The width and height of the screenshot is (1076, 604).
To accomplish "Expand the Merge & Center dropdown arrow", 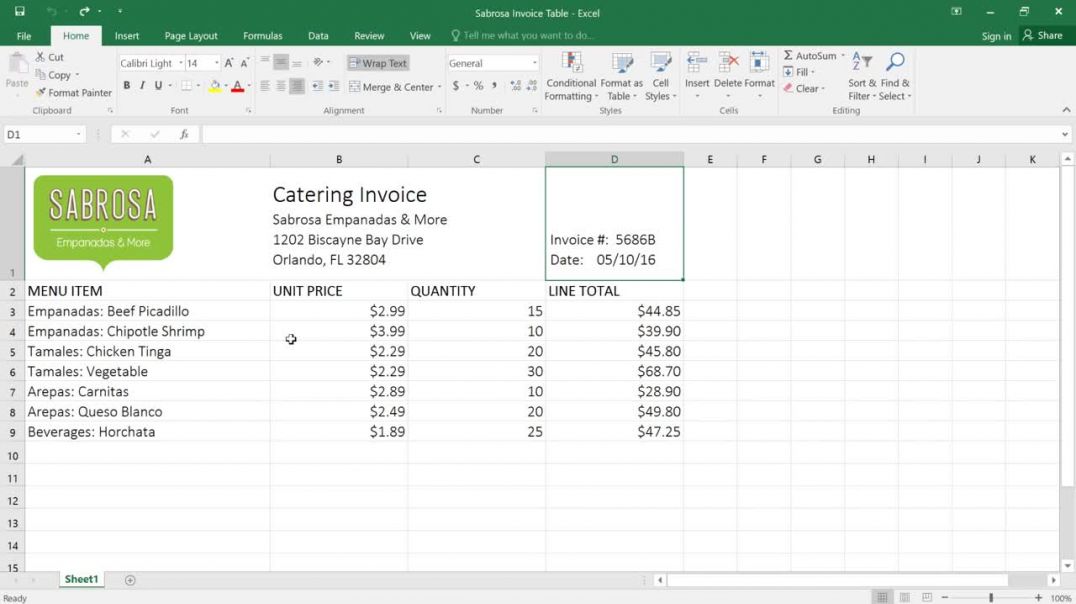I will point(439,87).
